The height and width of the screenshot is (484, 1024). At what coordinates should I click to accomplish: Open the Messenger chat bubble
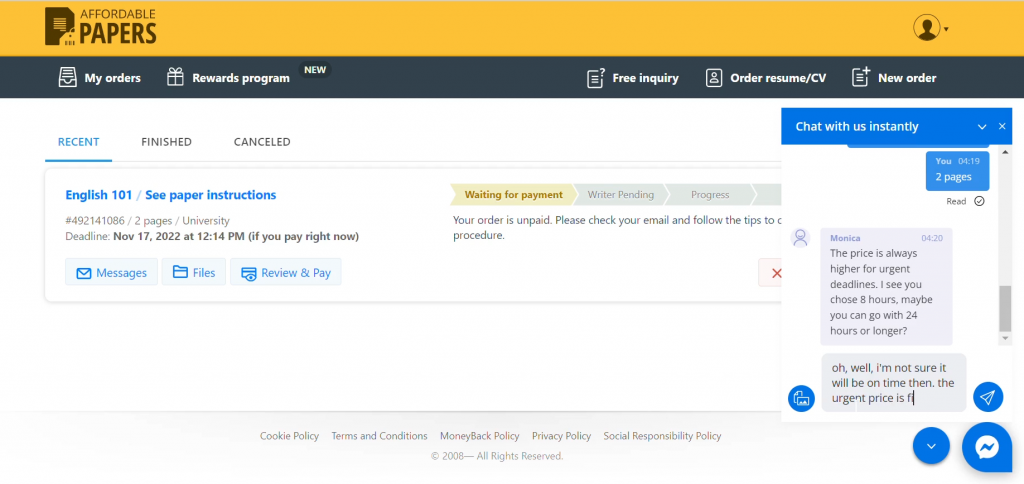[x=987, y=447]
